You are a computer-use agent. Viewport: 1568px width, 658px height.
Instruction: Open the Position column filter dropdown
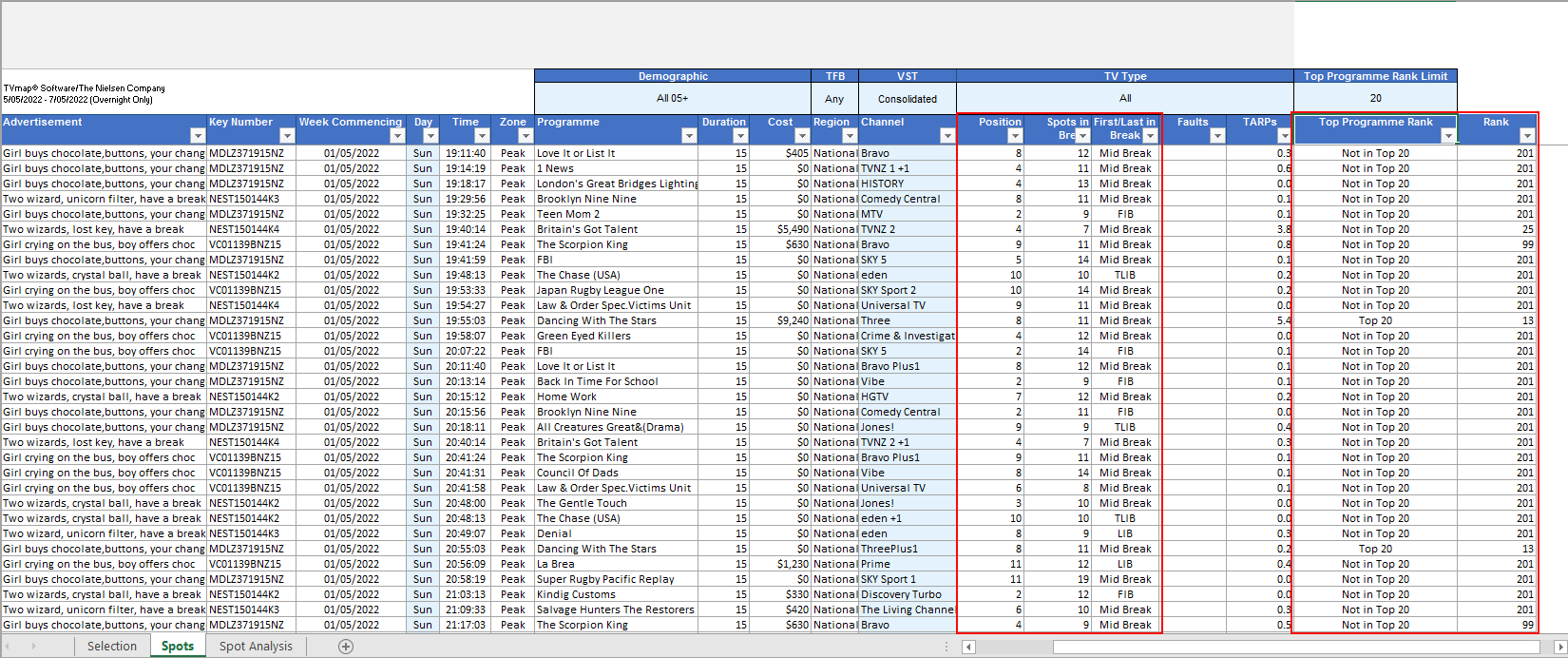tap(1015, 136)
